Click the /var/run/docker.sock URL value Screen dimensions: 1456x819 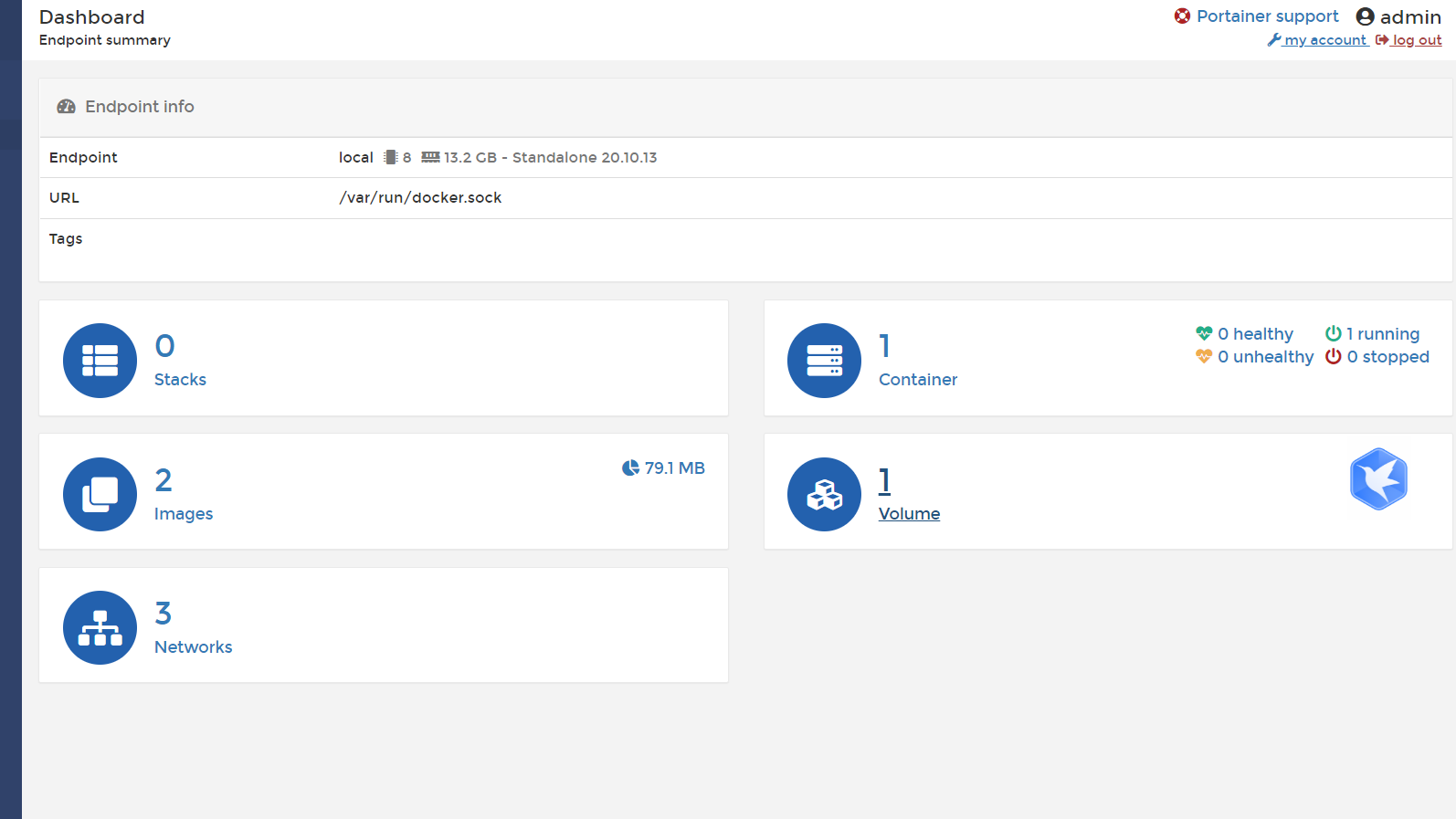pyautogui.click(x=420, y=198)
